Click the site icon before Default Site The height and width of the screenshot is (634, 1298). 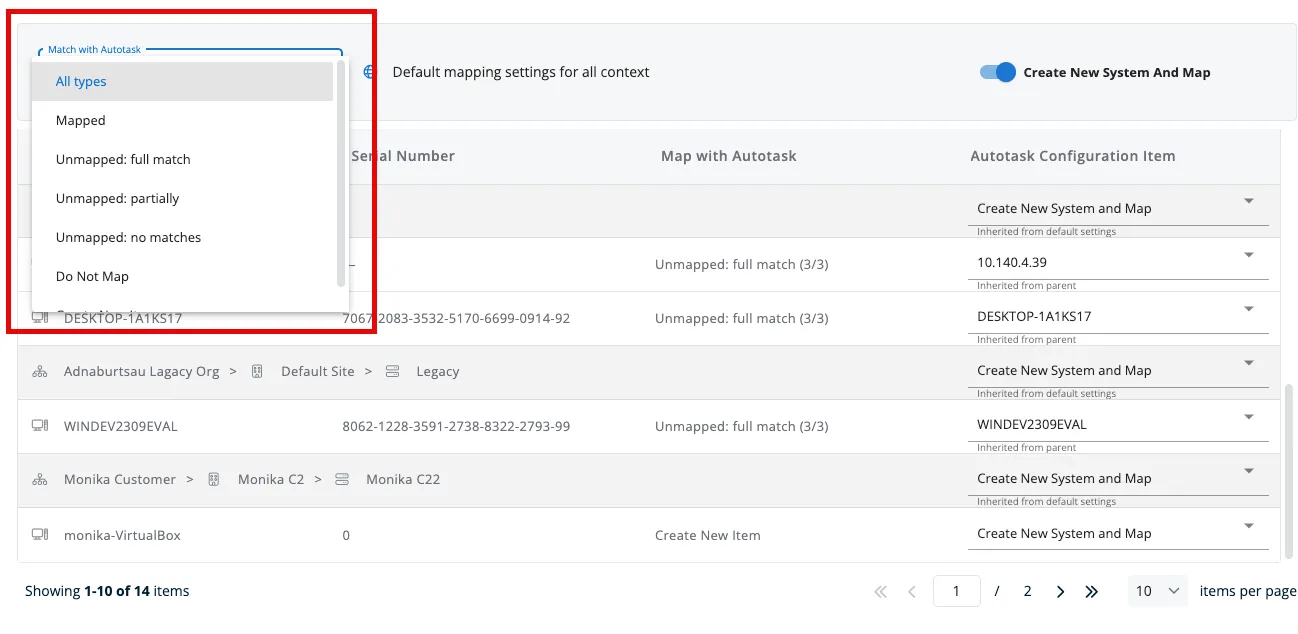pyautogui.click(x=257, y=371)
